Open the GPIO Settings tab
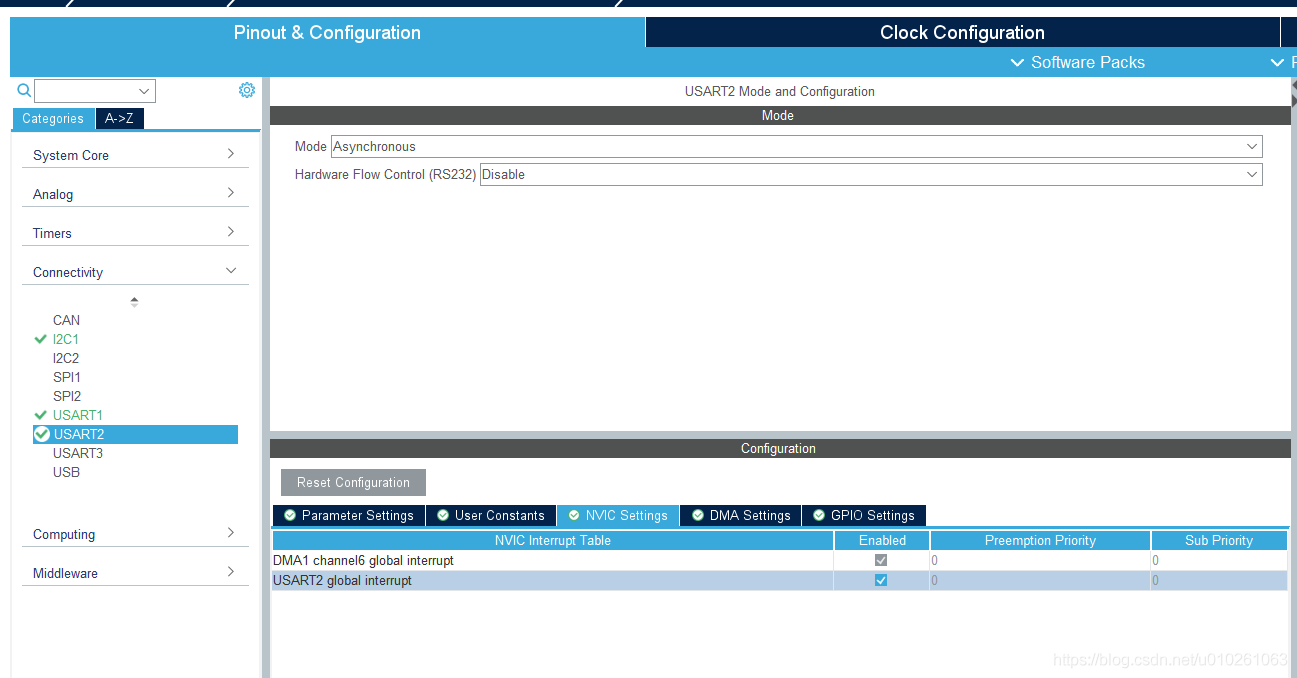Screen dimensions: 1297x678 pyautogui.click(x=864, y=515)
